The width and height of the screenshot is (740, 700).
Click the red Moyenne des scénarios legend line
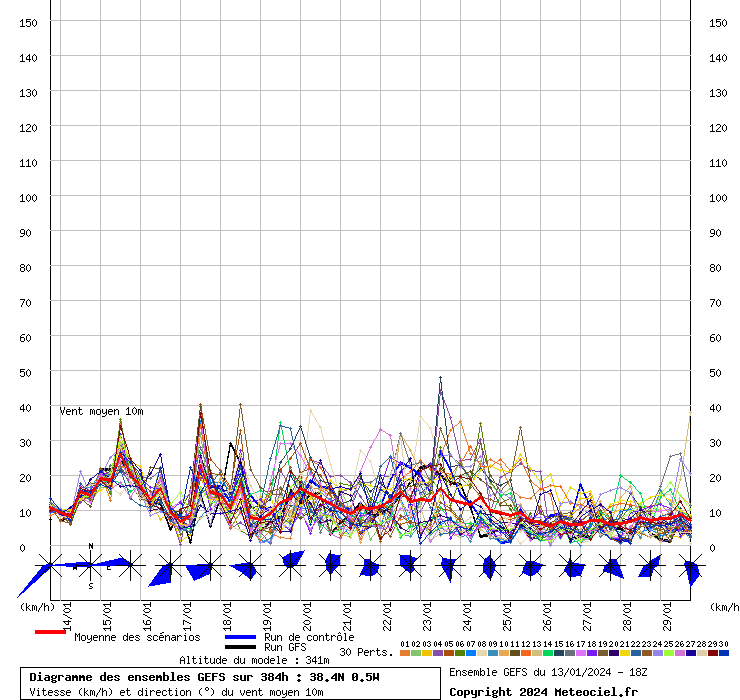click(x=50, y=632)
